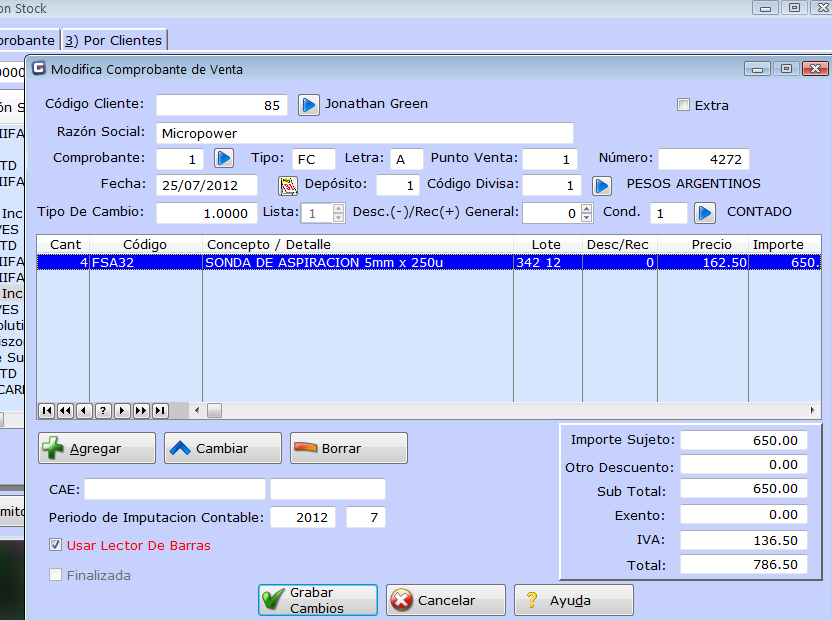Image resolution: width=832 pixels, height=620 pixels.
Task: Click the Lista spinner up arrow
Action: (338, 208)
